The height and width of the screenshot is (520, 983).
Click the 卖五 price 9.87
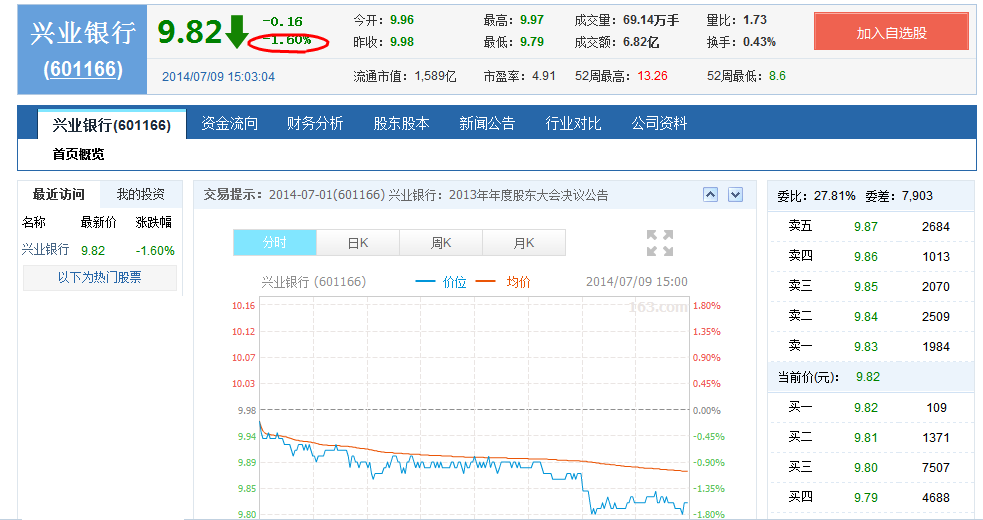coord(866,226)
